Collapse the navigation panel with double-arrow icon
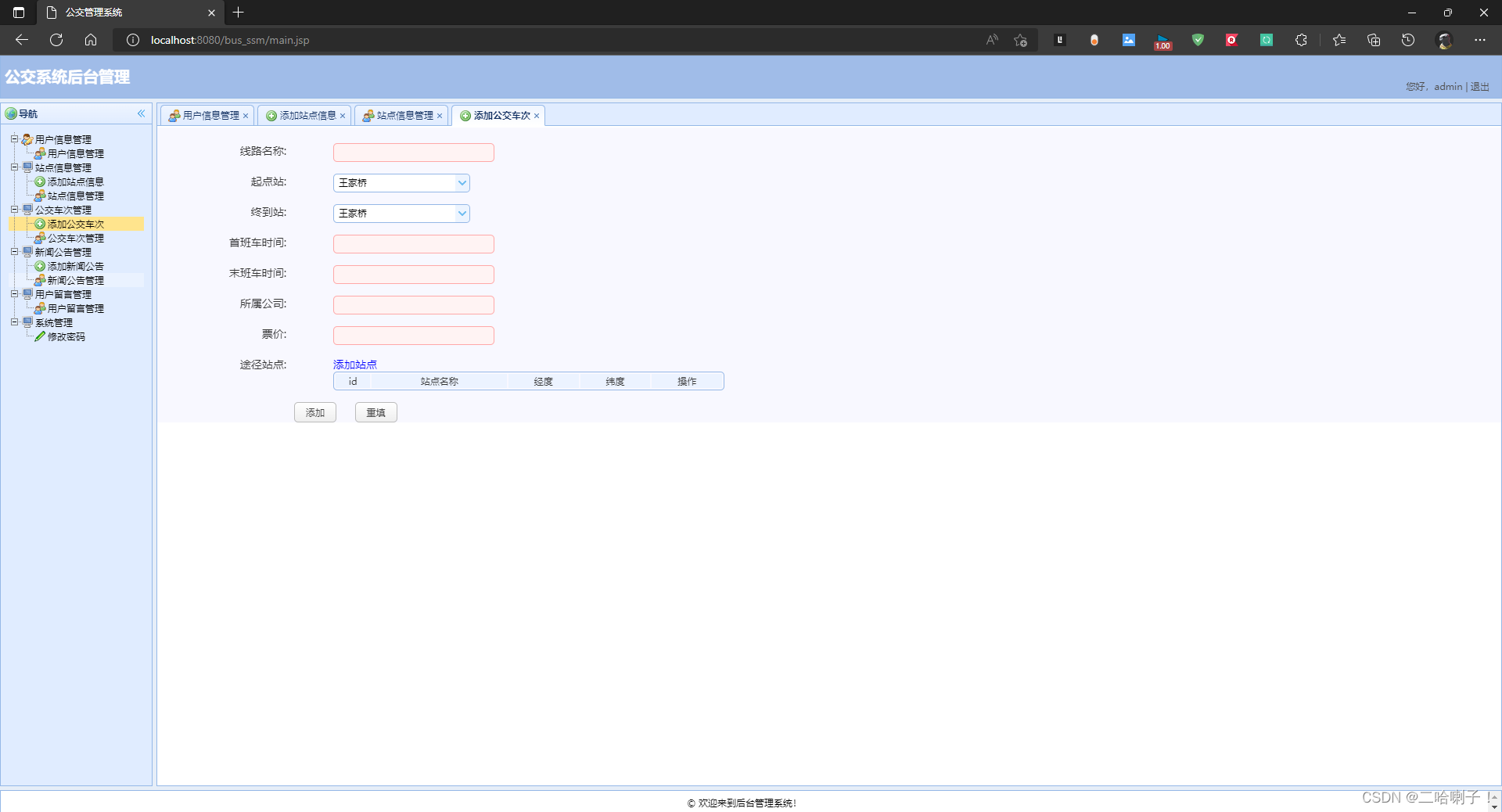 pos(142,113)
